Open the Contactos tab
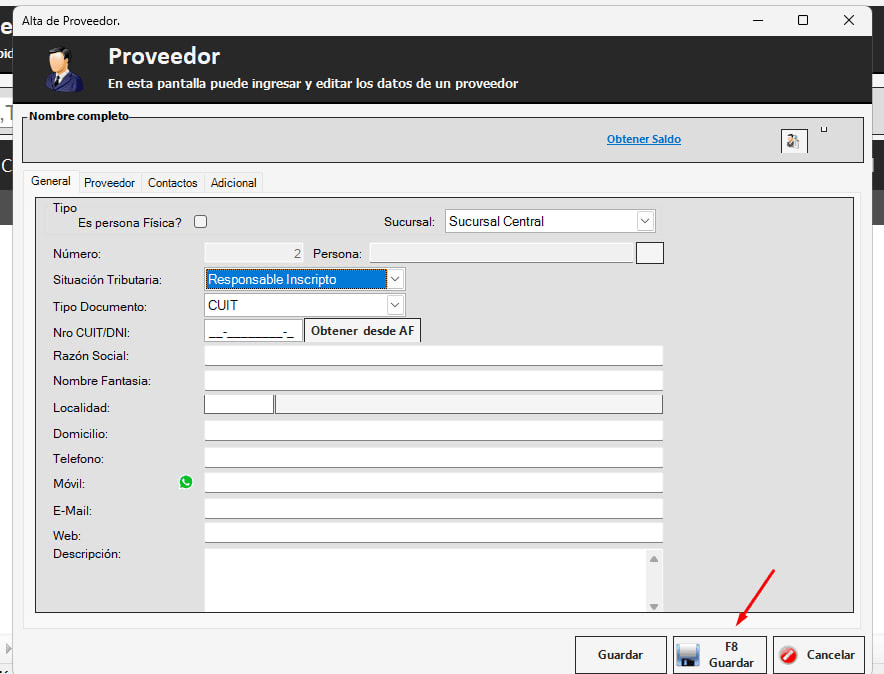The image size is (884, 674). click(173, 183)
